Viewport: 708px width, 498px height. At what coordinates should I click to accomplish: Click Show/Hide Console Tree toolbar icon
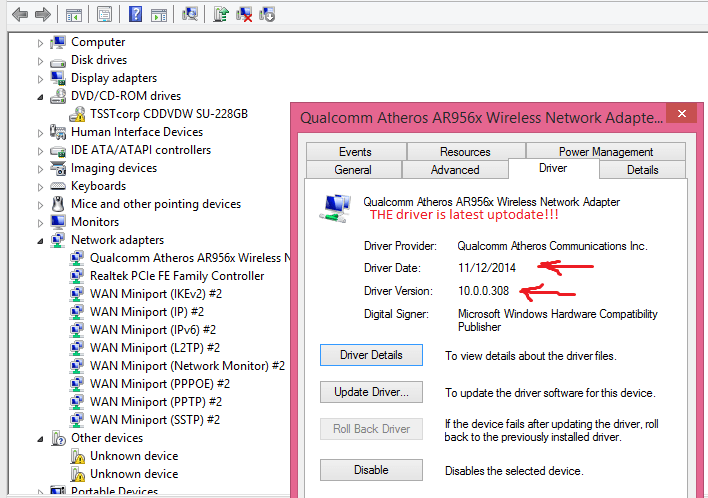(73, 15)
